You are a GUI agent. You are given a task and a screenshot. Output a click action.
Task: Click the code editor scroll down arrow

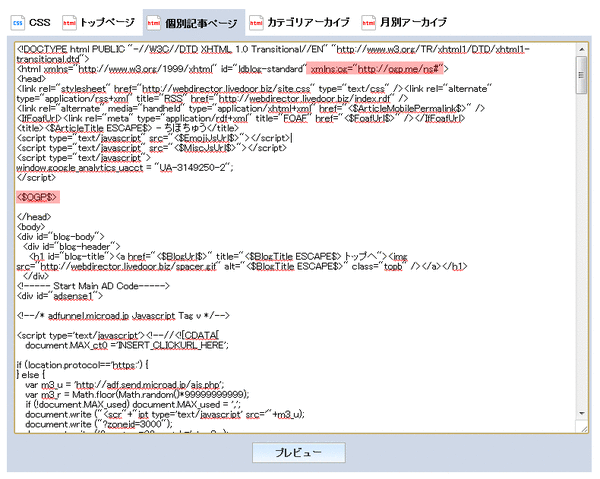pyautogui.click(x=582, y=413)
